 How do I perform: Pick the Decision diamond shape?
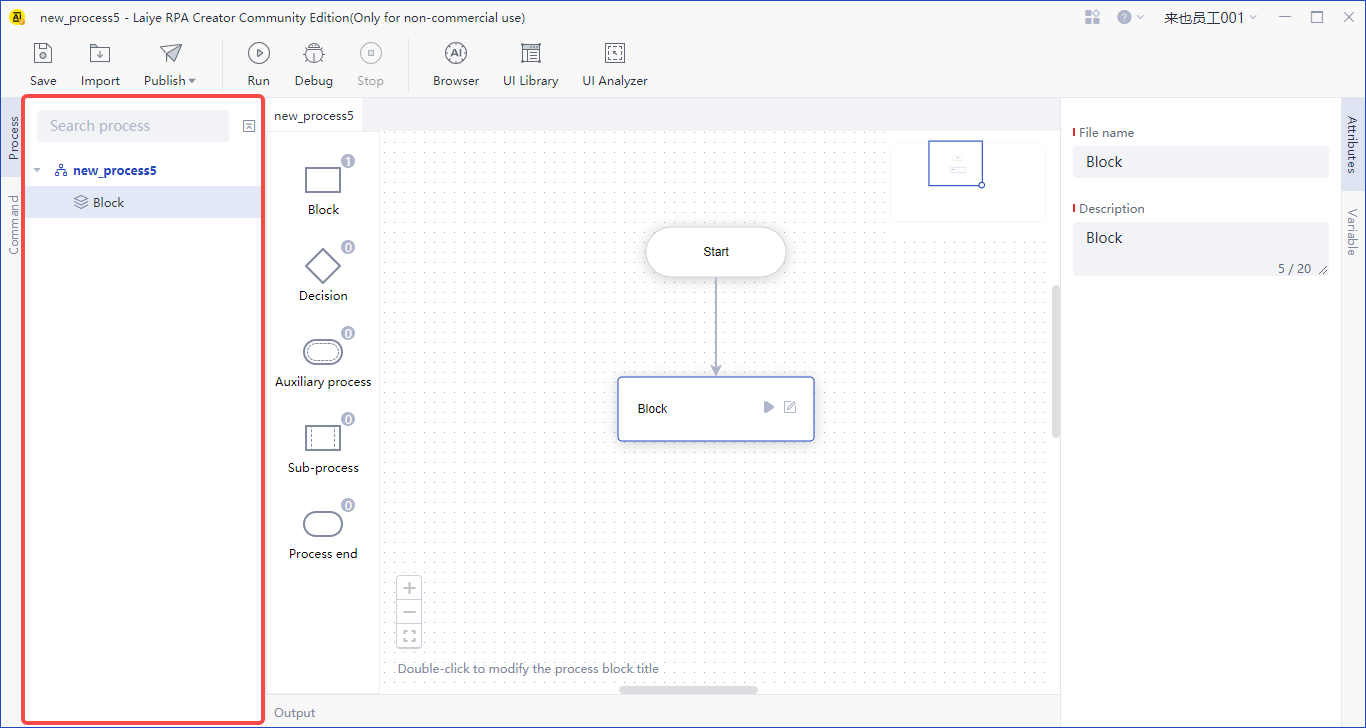coord(323,266)
